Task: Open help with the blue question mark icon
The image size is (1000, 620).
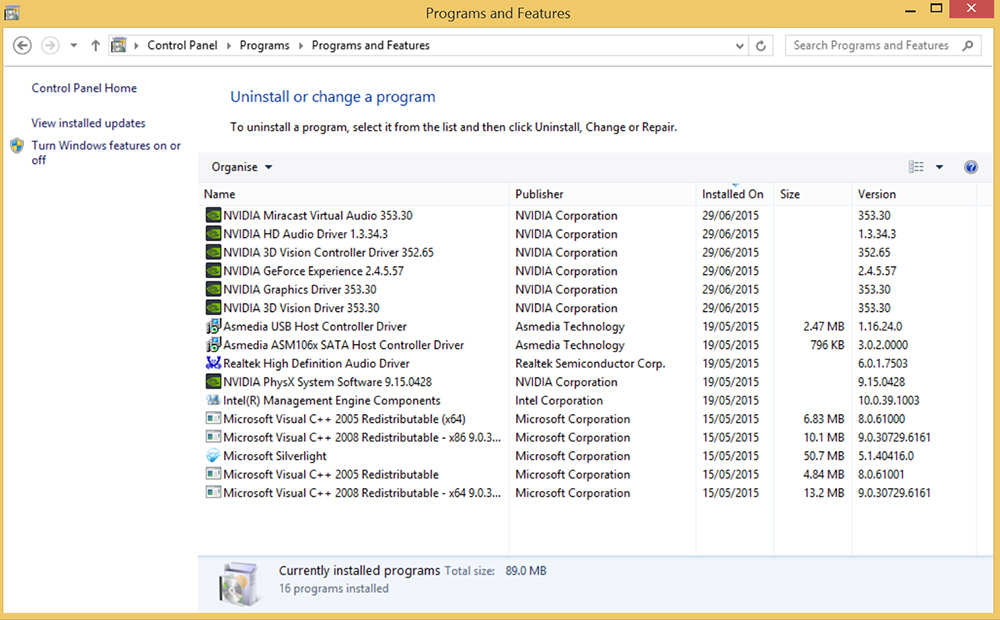Action: pyautogui.click(x=970, y=167)
